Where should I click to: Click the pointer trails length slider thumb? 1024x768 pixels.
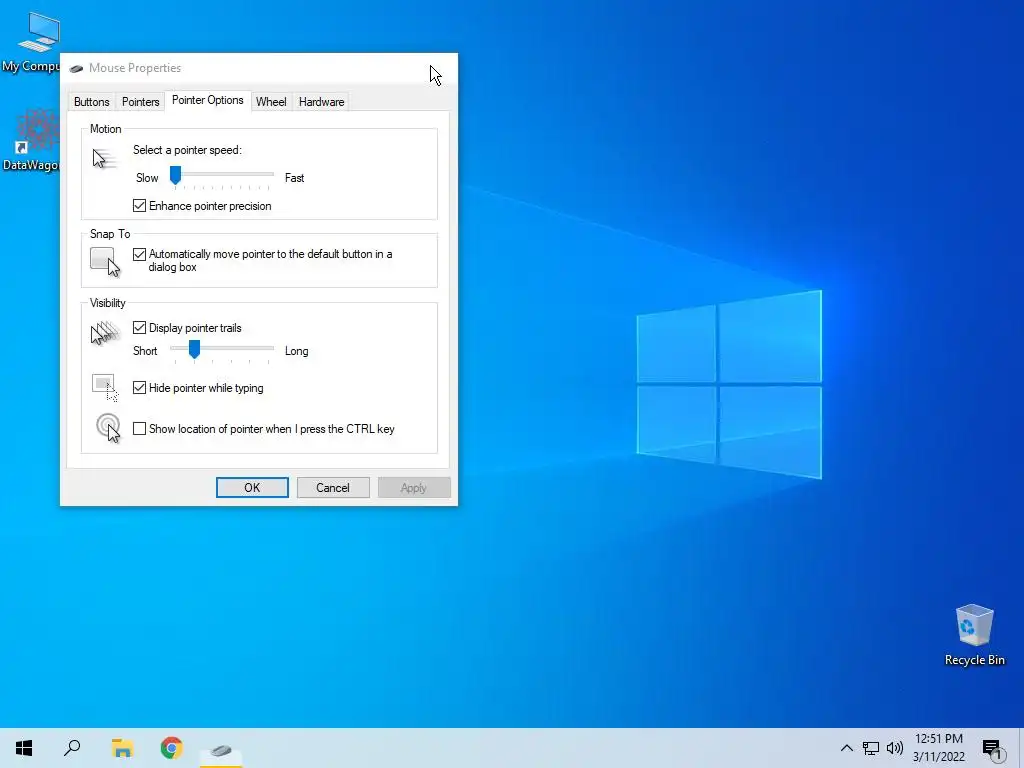pyautogui.click(x=194, y=349)
